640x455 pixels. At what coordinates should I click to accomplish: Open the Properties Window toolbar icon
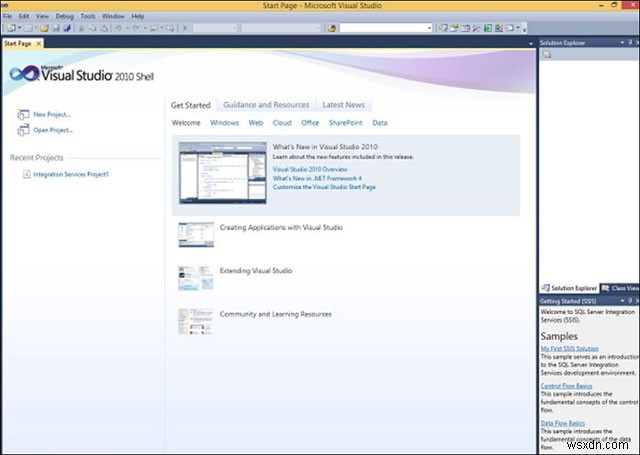(454, 28)
